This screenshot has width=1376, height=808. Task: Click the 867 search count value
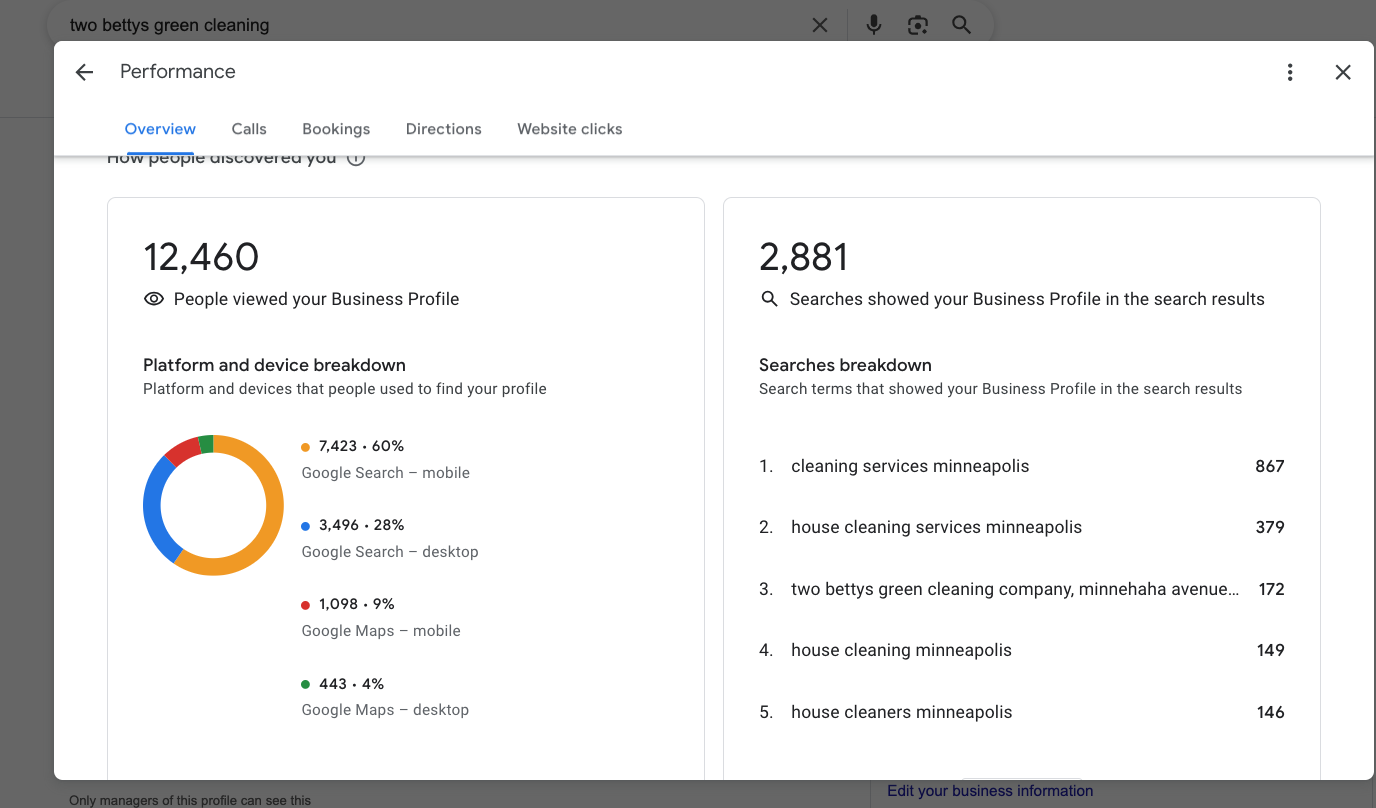pyautogui.click(x=1270, y=466)
